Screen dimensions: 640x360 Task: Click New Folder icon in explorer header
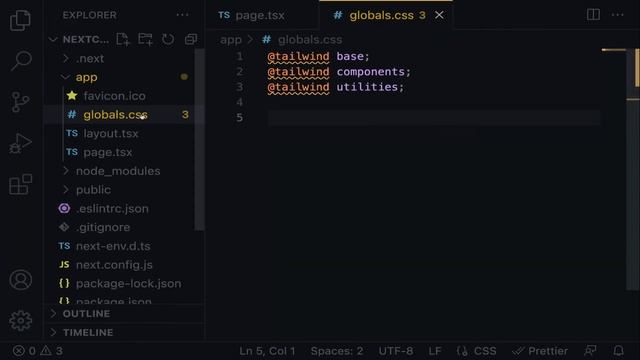(145, 39)
